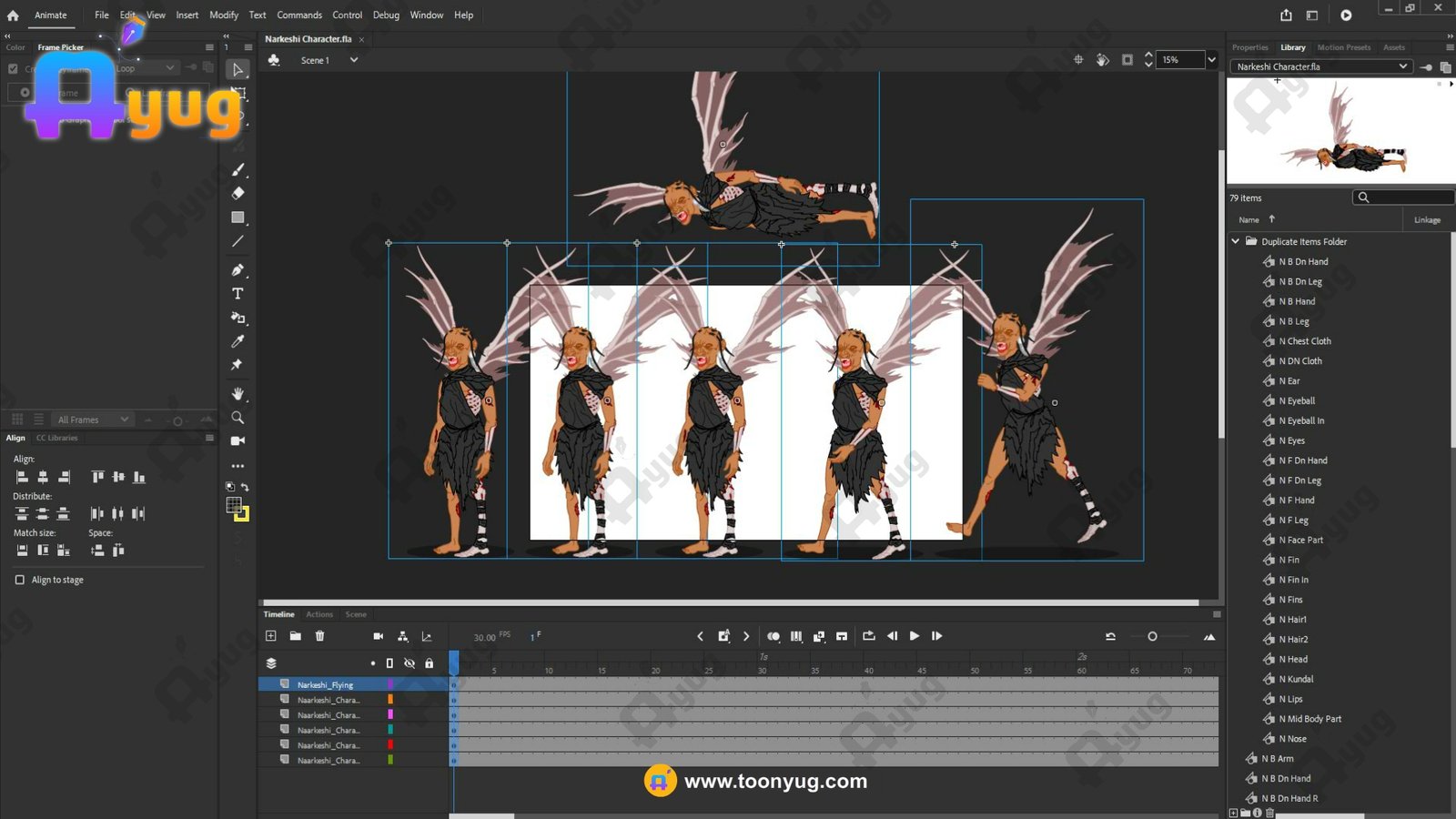Click the Test Movie play icon at top
This screenshot has width=1456, height=819.
(x=1346, y=15)
